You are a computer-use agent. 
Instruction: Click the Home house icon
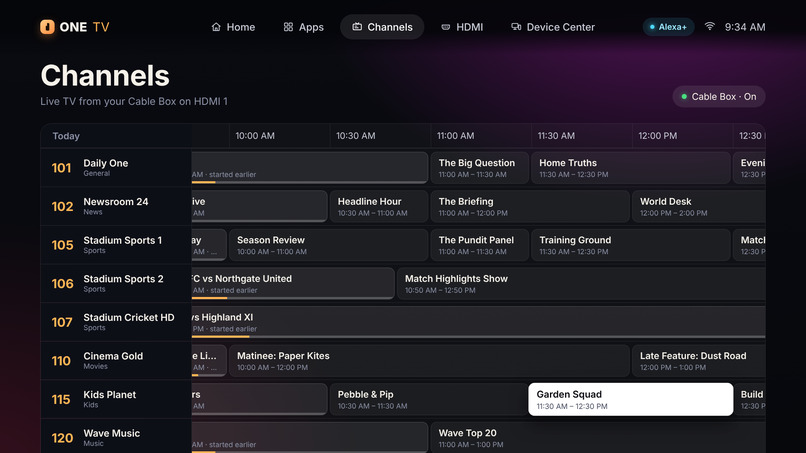click(216, 27)
